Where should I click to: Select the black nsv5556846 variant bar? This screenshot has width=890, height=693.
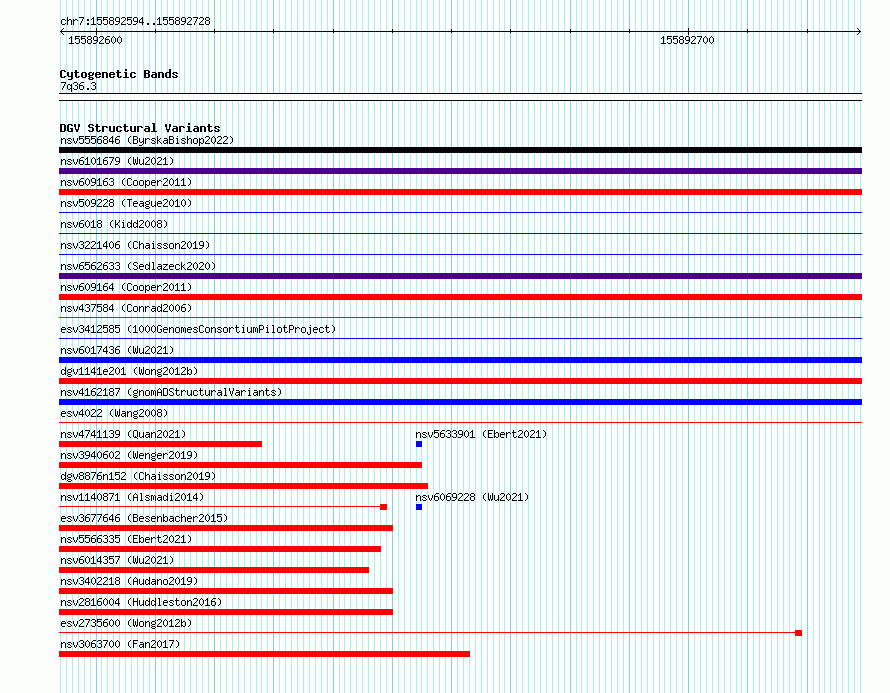click(460, 150)
